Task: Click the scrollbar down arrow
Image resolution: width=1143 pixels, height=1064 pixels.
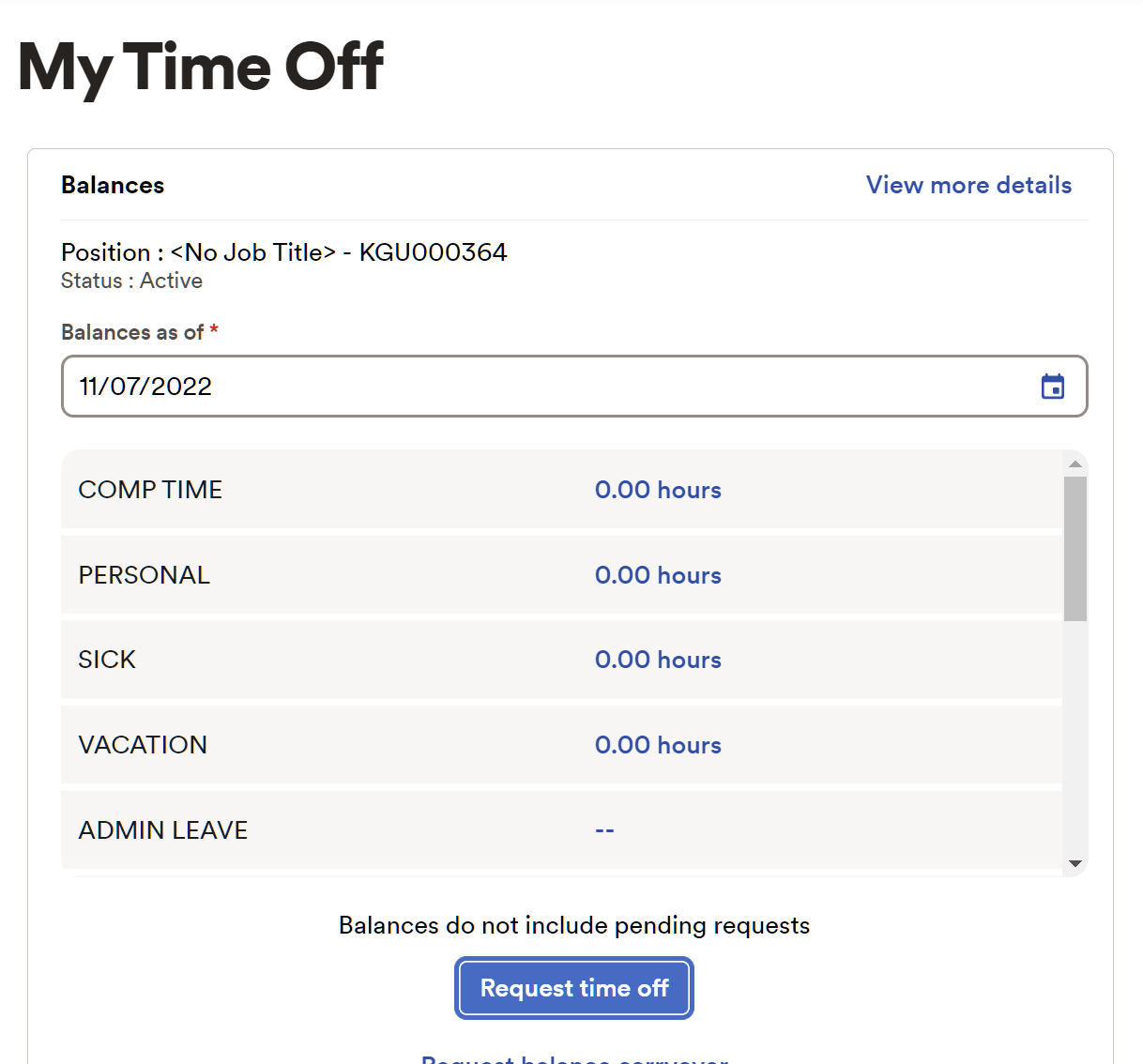Action: (1075, 863)
